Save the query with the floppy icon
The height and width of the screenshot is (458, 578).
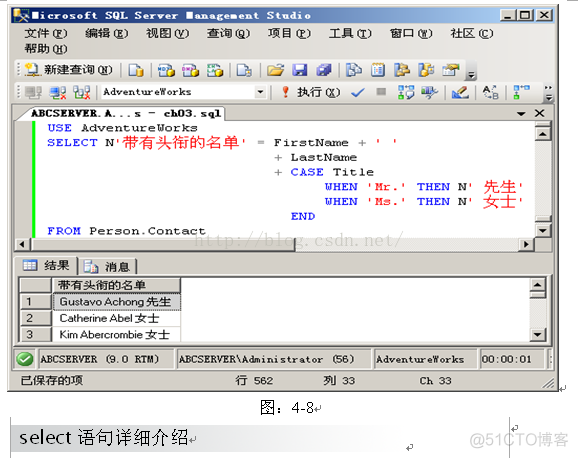point(300,70)
